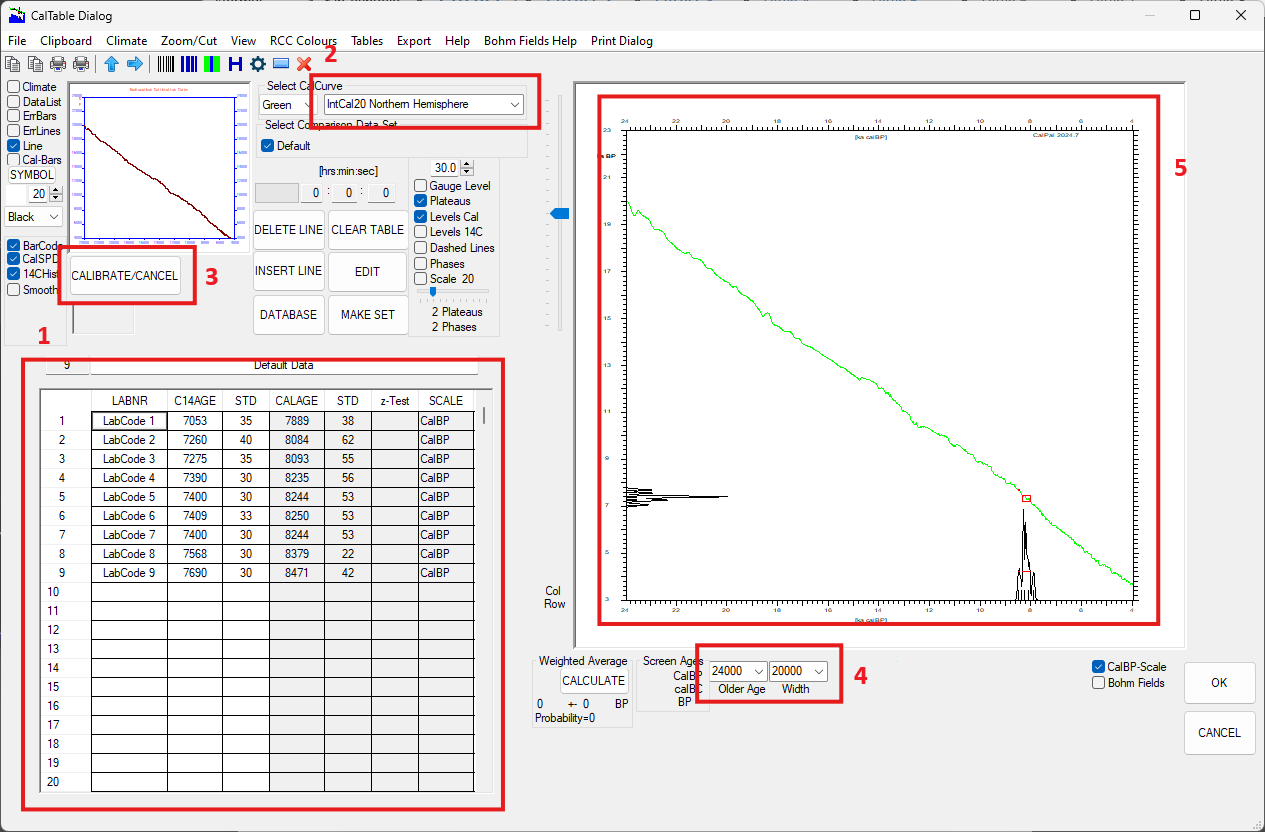Click the black barcode toolbar icon

coord(166,64)
